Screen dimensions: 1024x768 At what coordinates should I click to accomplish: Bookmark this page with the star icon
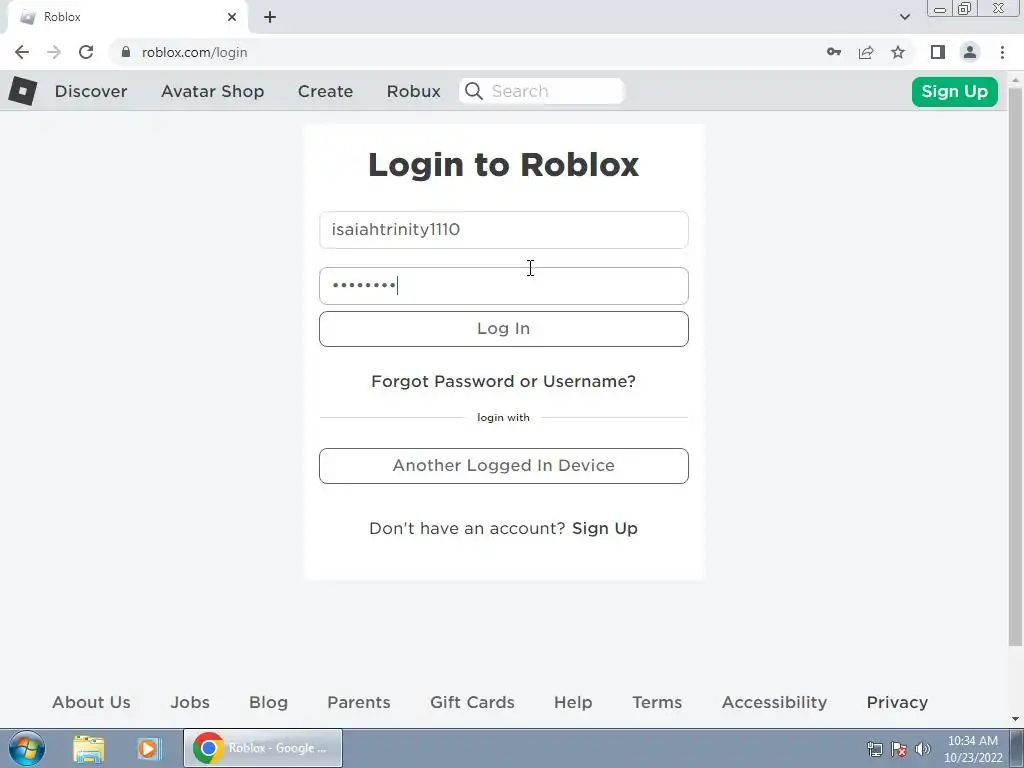(x=898, y=52)
